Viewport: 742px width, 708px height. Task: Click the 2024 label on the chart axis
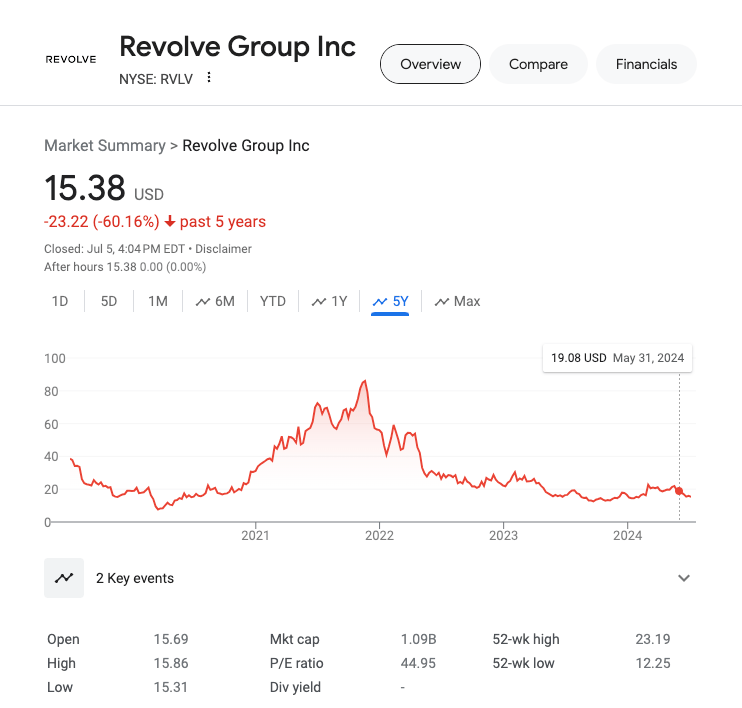(627, 535)
